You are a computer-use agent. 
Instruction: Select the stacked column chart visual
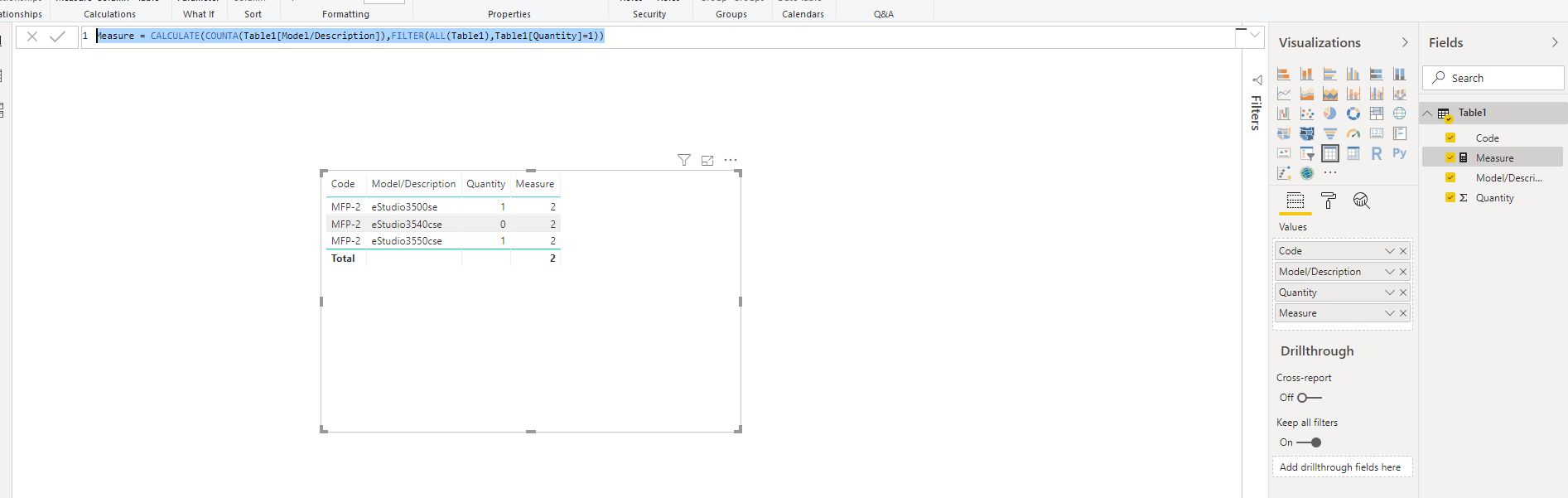(x=1307, y=74)
